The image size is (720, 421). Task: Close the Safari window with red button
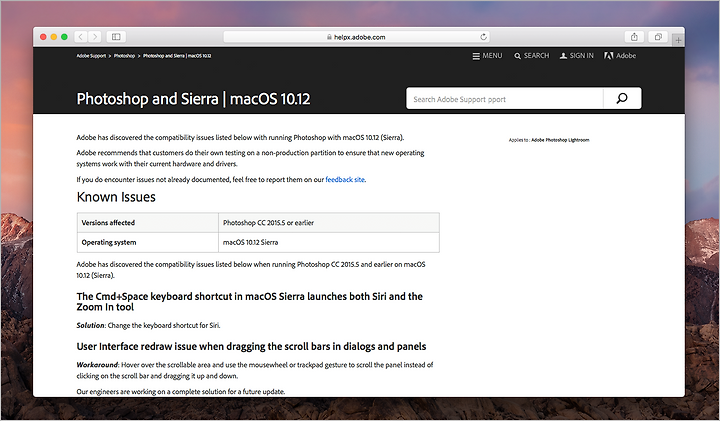43,37
